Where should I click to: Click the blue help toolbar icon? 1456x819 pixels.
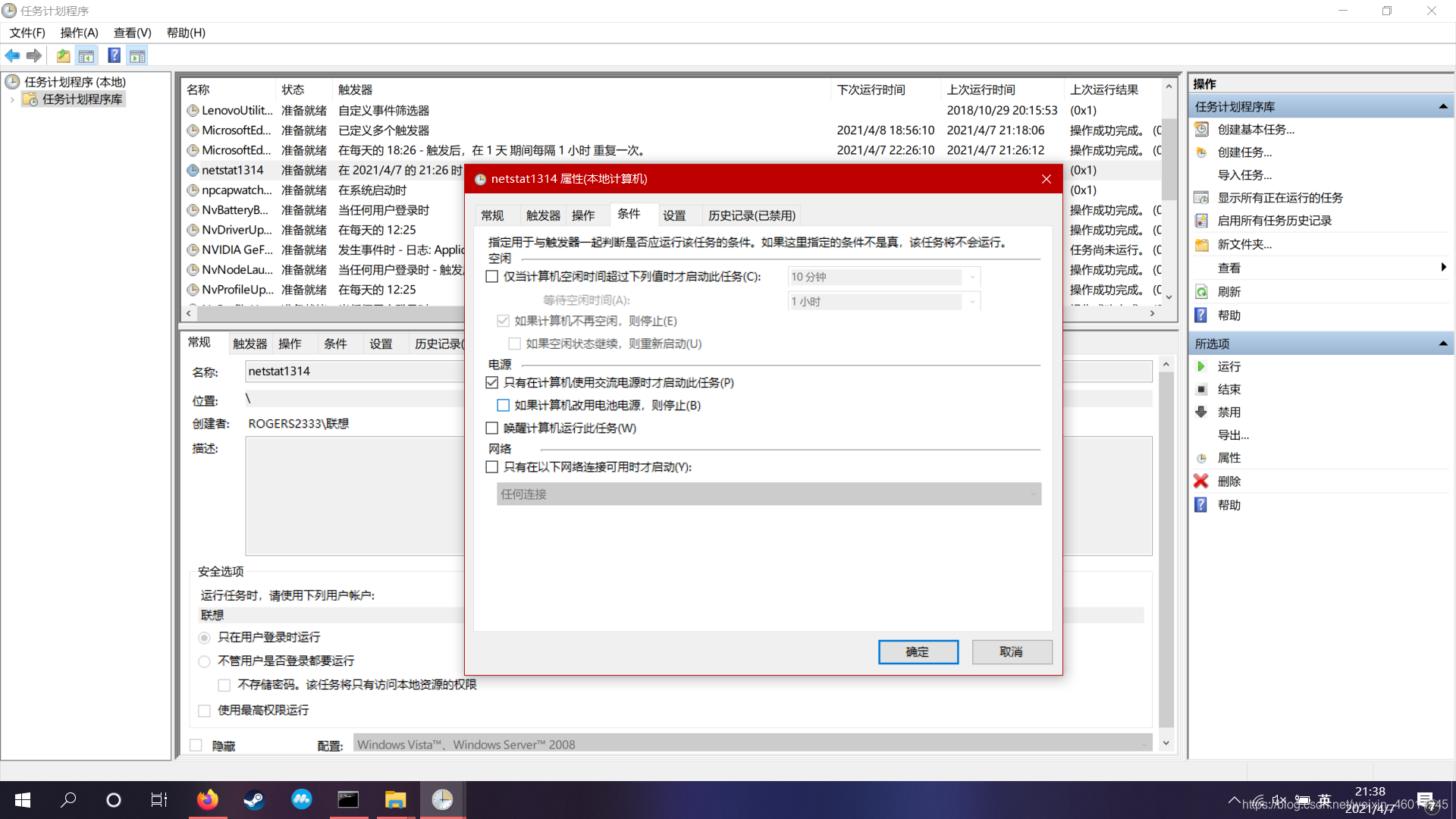pos(114,55)
